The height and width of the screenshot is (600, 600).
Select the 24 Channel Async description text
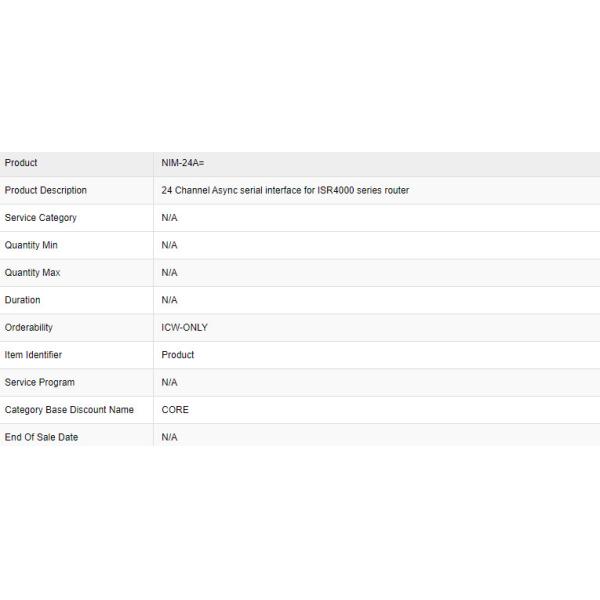pos(285,190)
